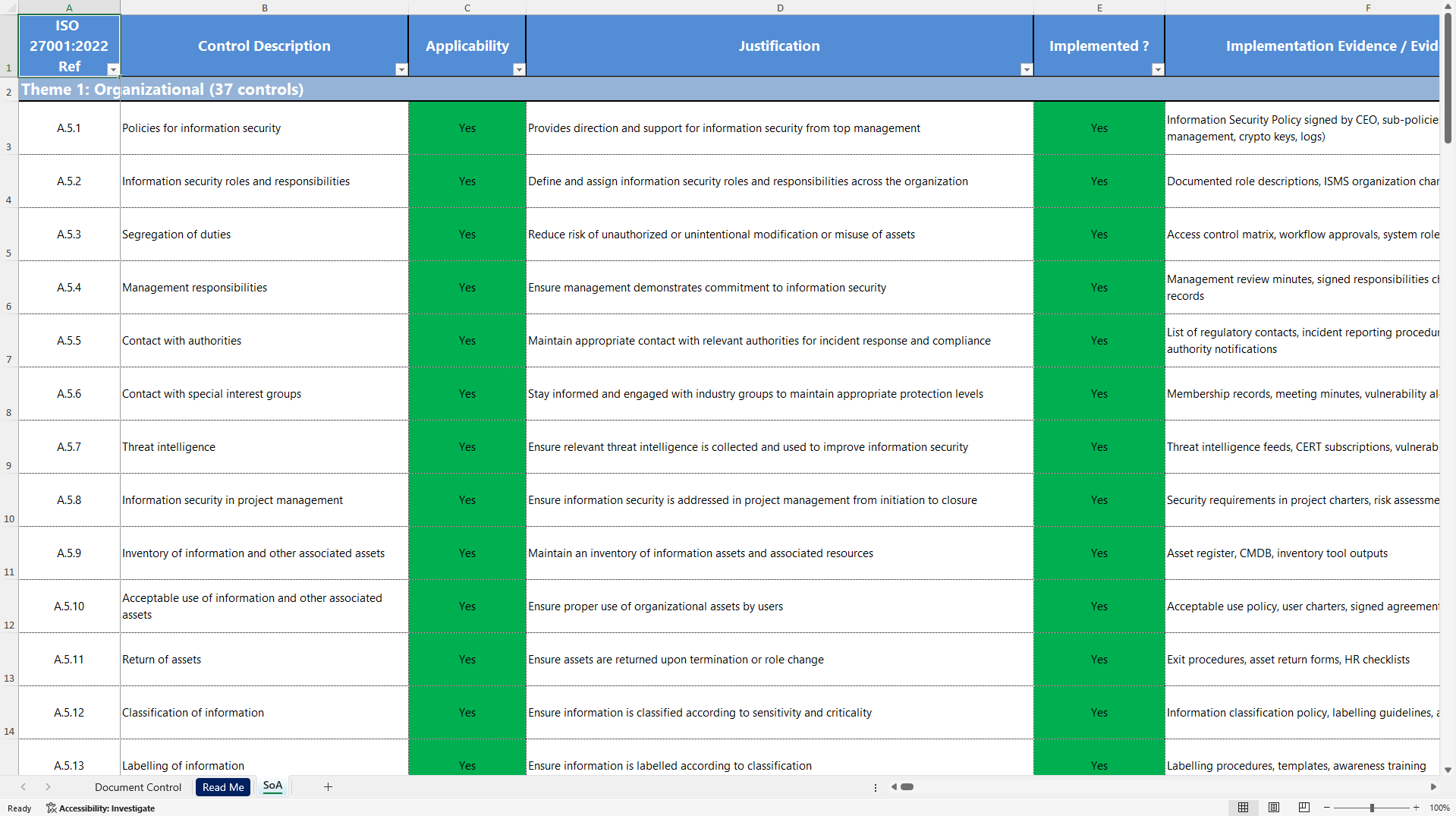Select 'Information security in project management' cell
The width and height of the screenshot is (1456, 816).
264,500
